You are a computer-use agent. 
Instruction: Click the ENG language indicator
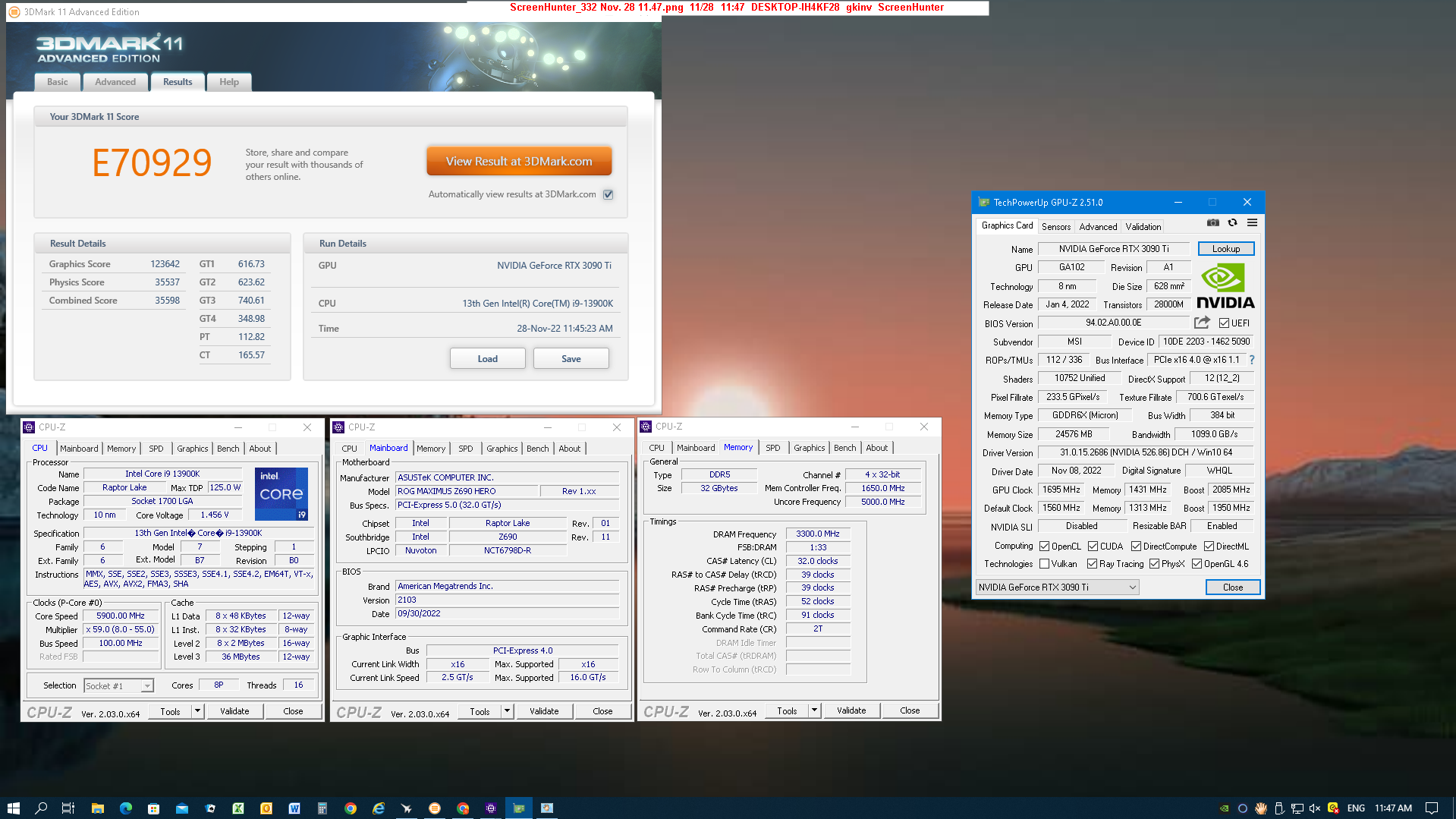coord(1356,808)
